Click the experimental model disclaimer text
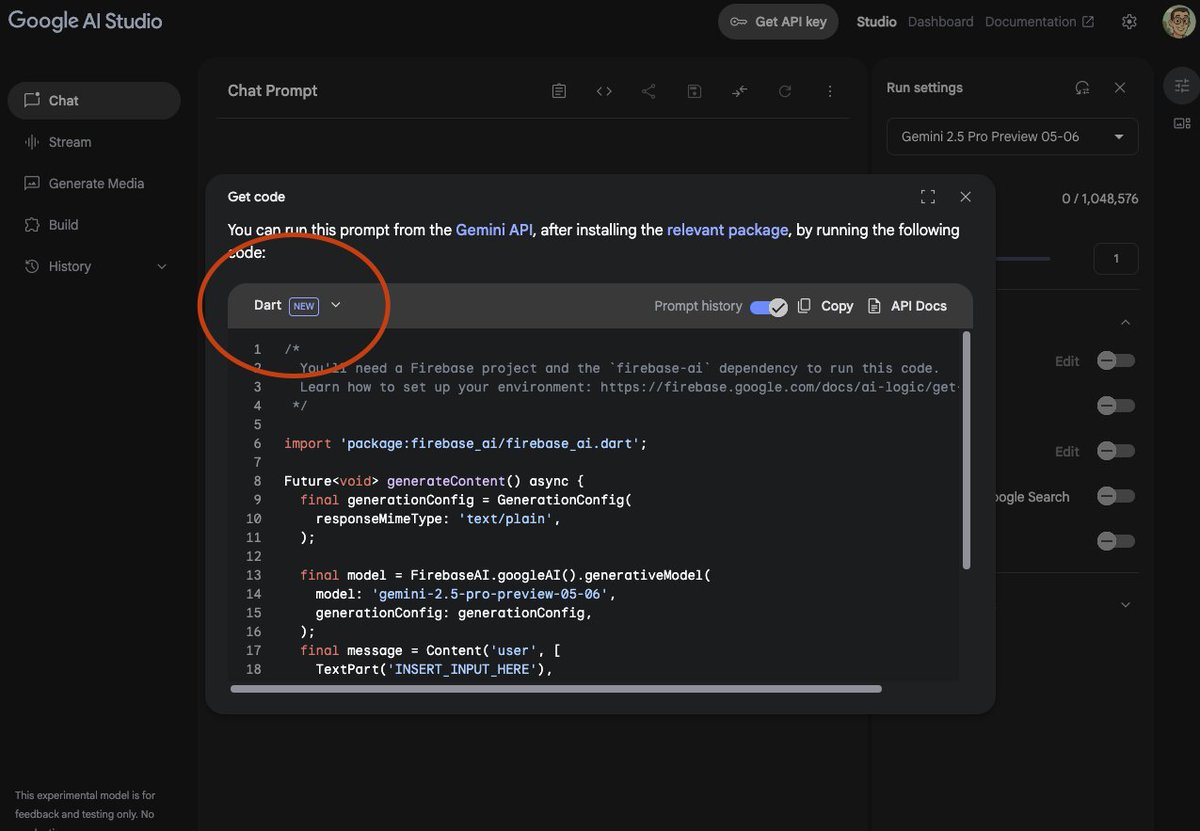Image resolution: width=1200 pixels, height=831 pixels. (x=85, y=810)
